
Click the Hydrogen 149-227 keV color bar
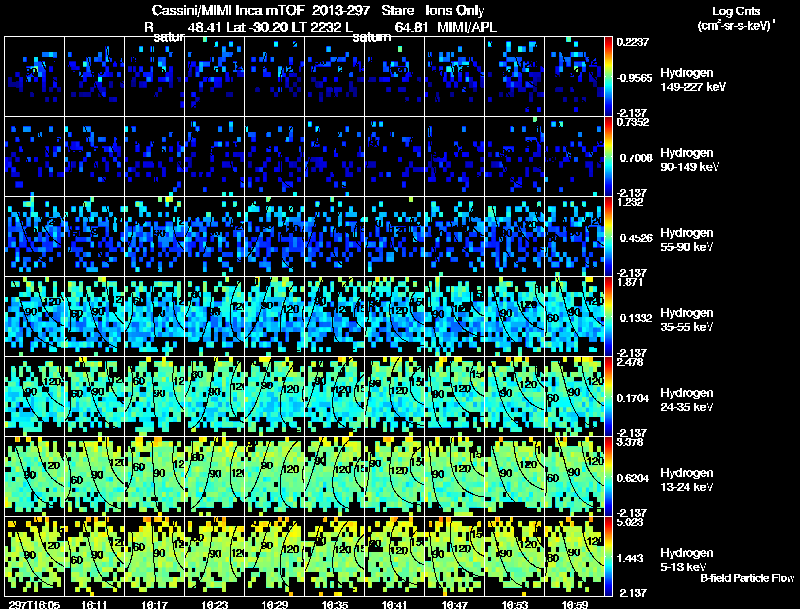(x=610, y=76)
